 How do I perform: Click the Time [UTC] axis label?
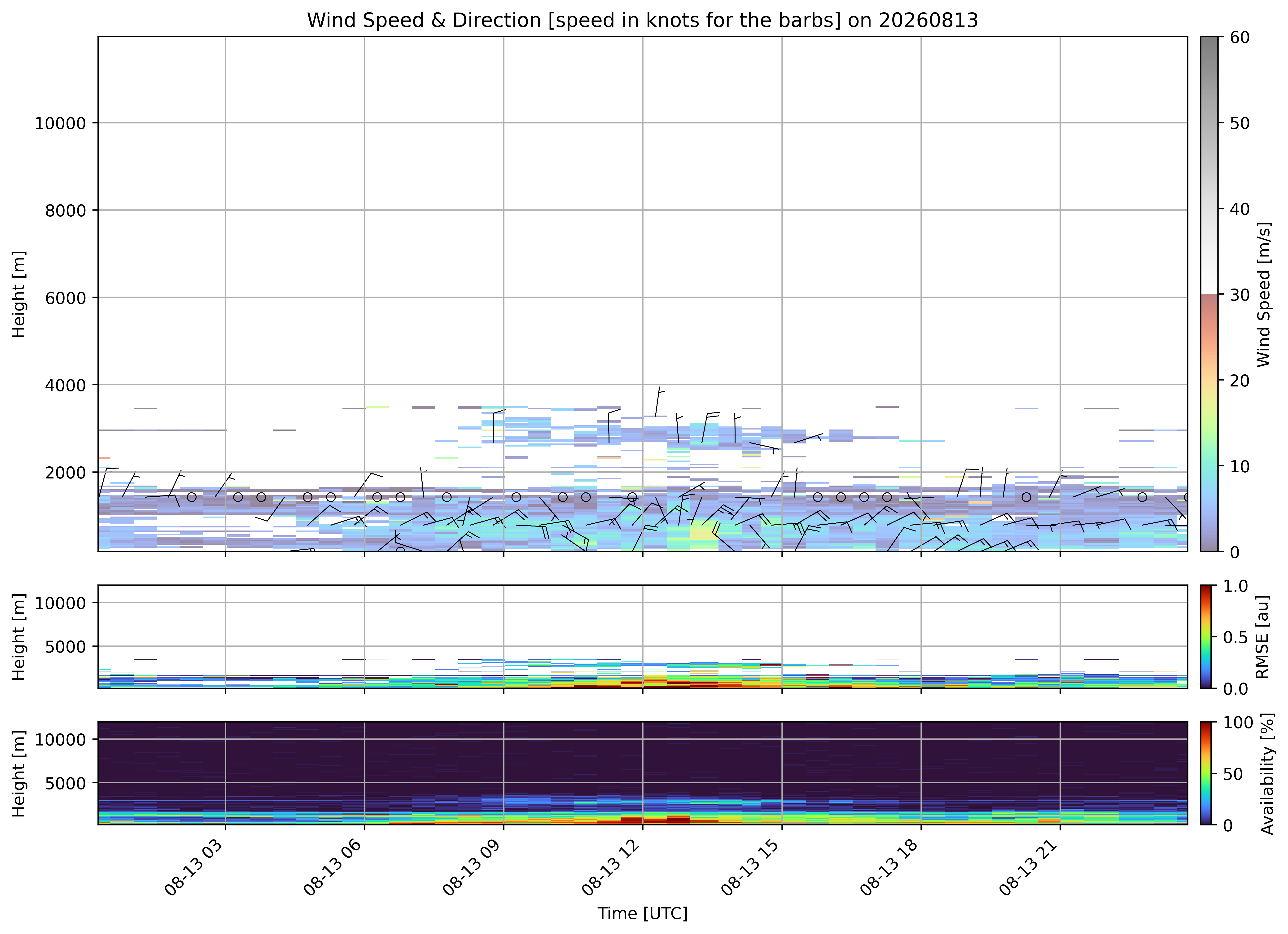click(x=642, y=914)
